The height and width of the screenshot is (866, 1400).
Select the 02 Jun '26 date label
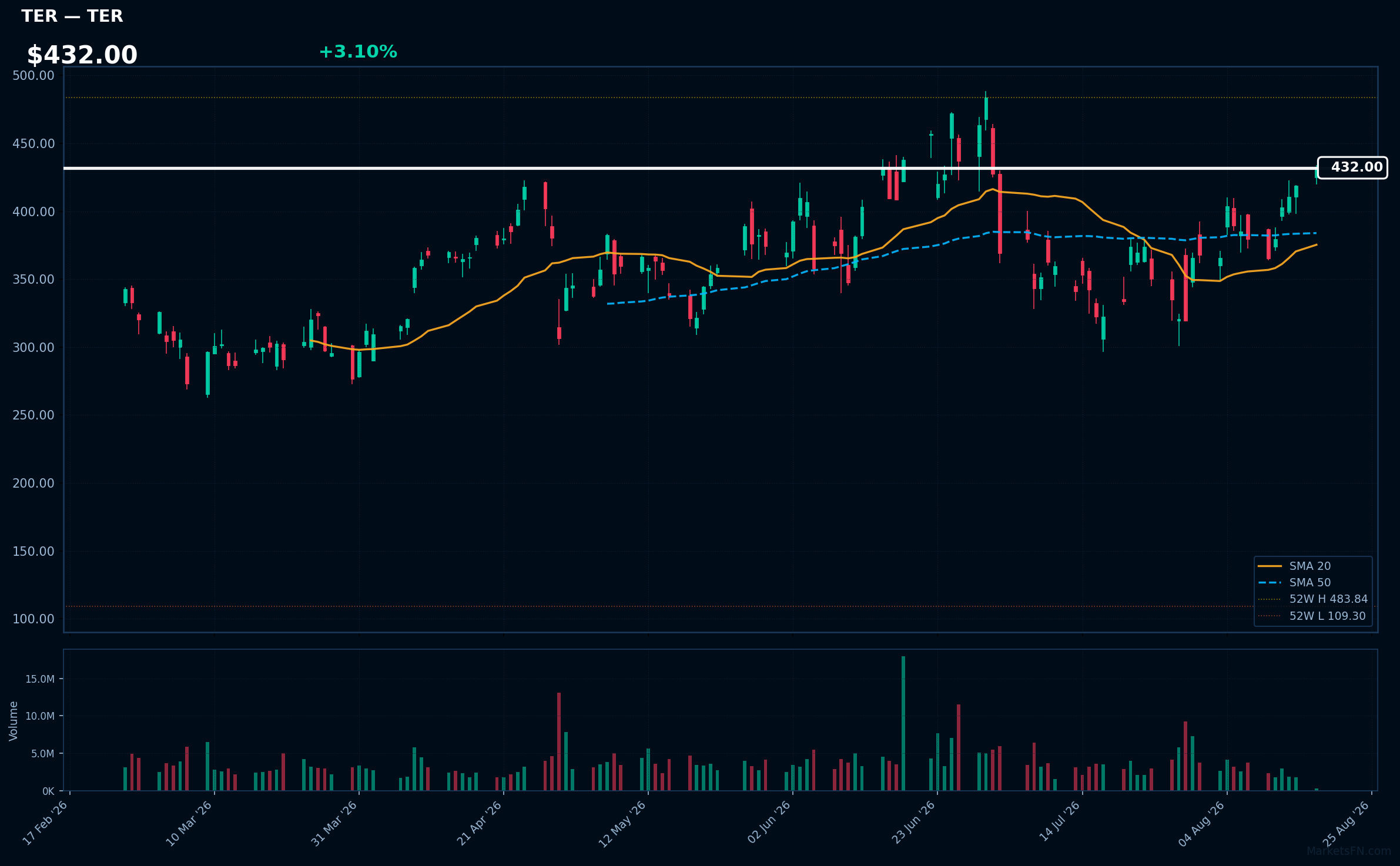coord(769,823)
